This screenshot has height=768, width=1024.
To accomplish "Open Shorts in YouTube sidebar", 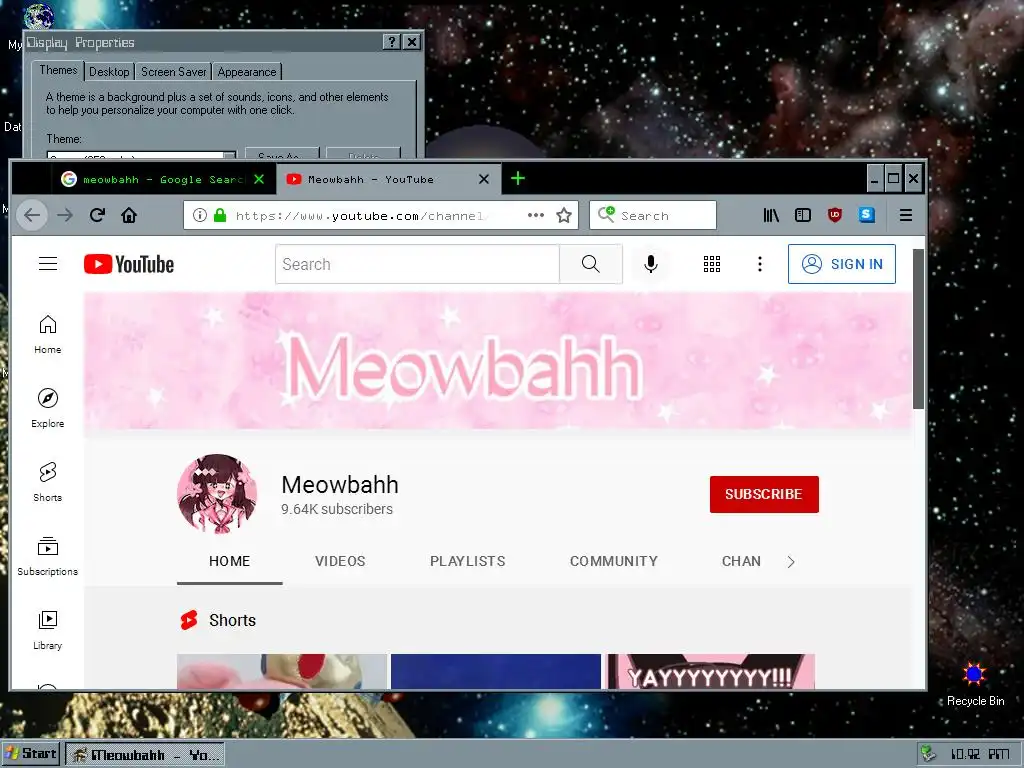I will 48,482.
